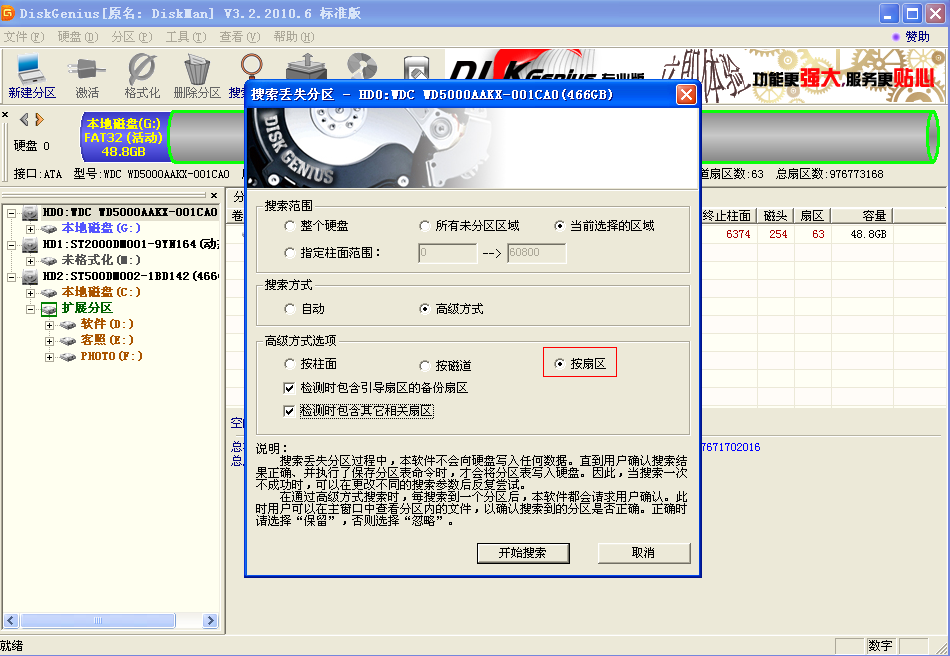Collapse the HD0 WDC disk tree node

pos(11,213)
